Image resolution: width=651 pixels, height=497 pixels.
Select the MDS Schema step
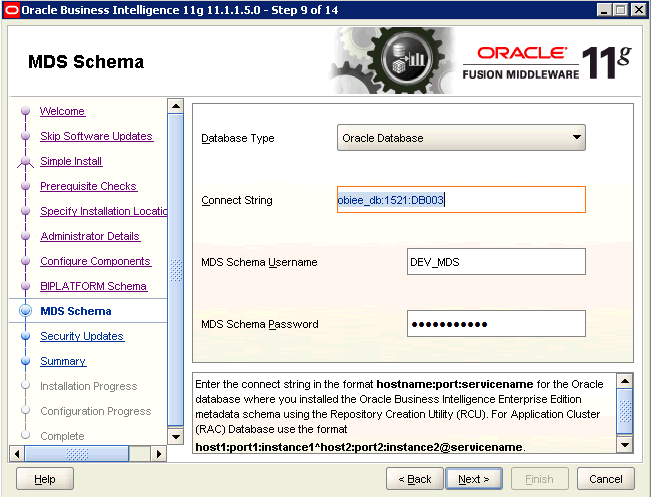(76, 311)
